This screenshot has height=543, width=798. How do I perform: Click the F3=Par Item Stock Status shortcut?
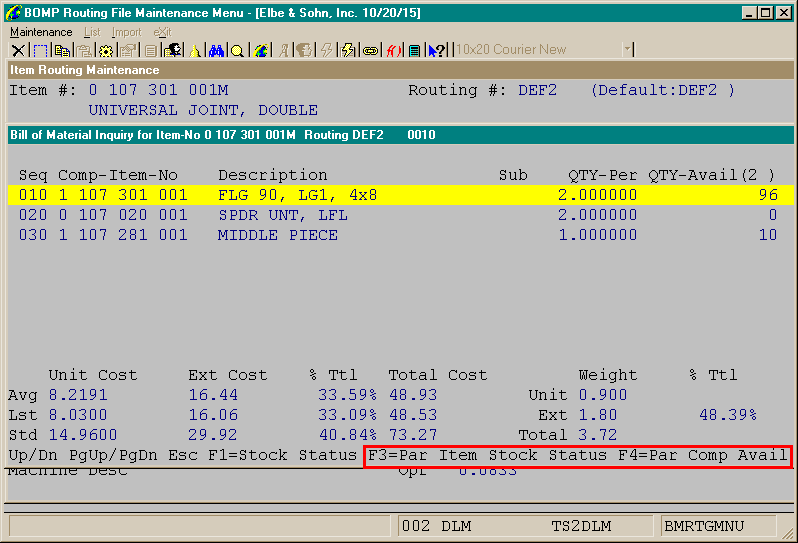(487, 455)
